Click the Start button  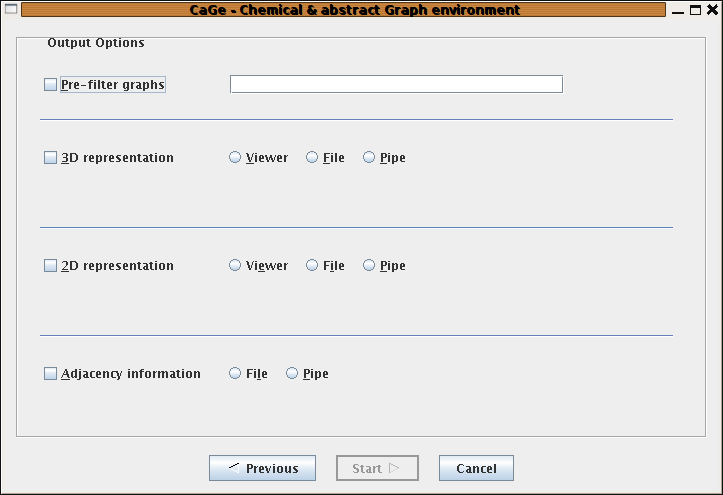pos(378,468)
